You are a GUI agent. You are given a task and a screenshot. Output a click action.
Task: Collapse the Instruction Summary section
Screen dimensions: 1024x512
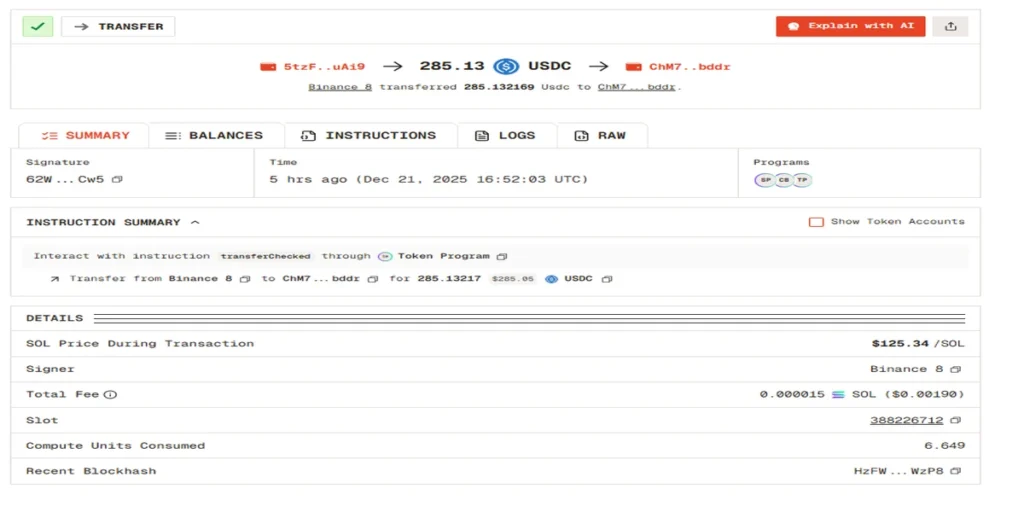pyautogui.click(x=195, y=223)
